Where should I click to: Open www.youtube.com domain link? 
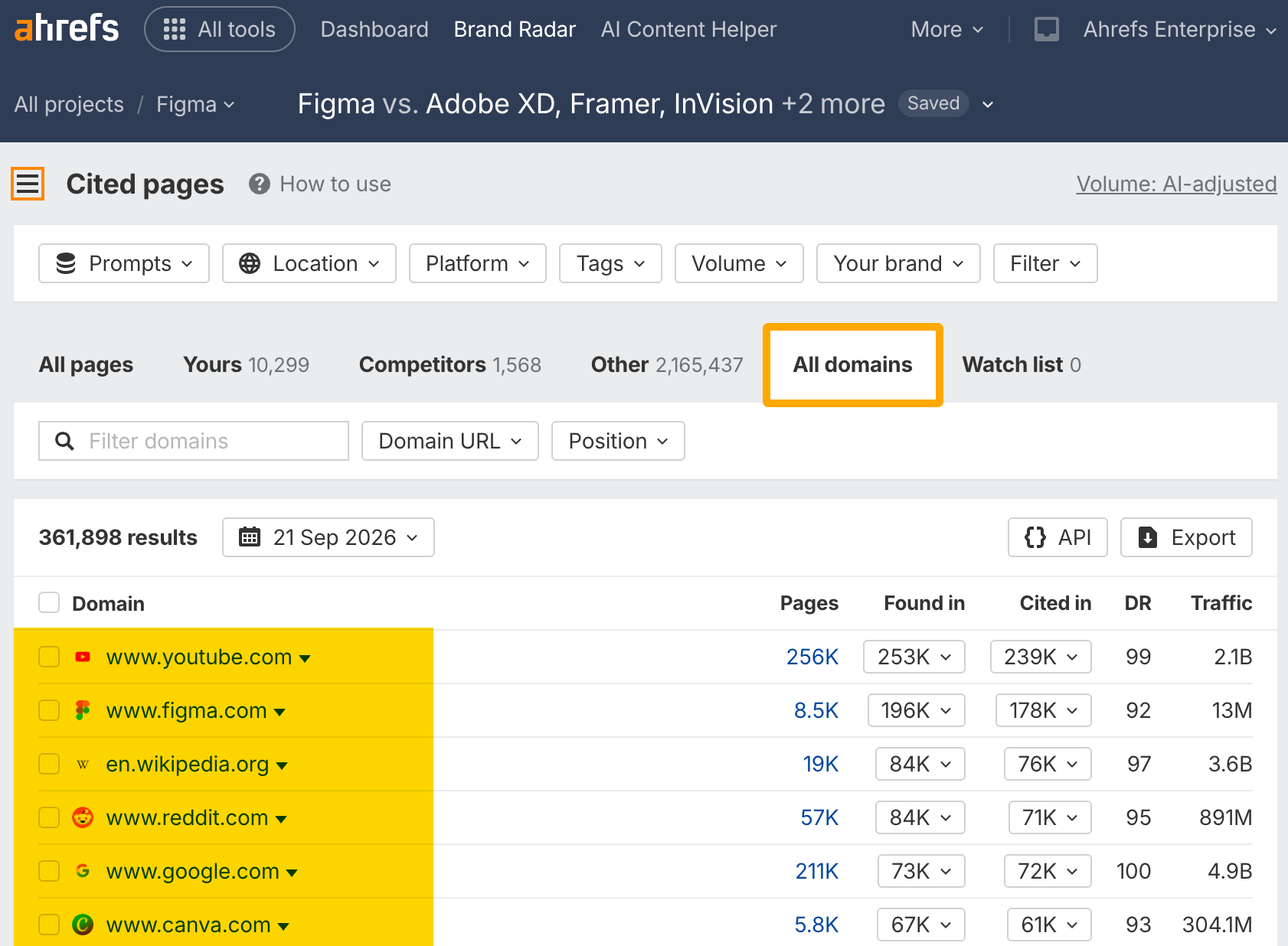199,657
